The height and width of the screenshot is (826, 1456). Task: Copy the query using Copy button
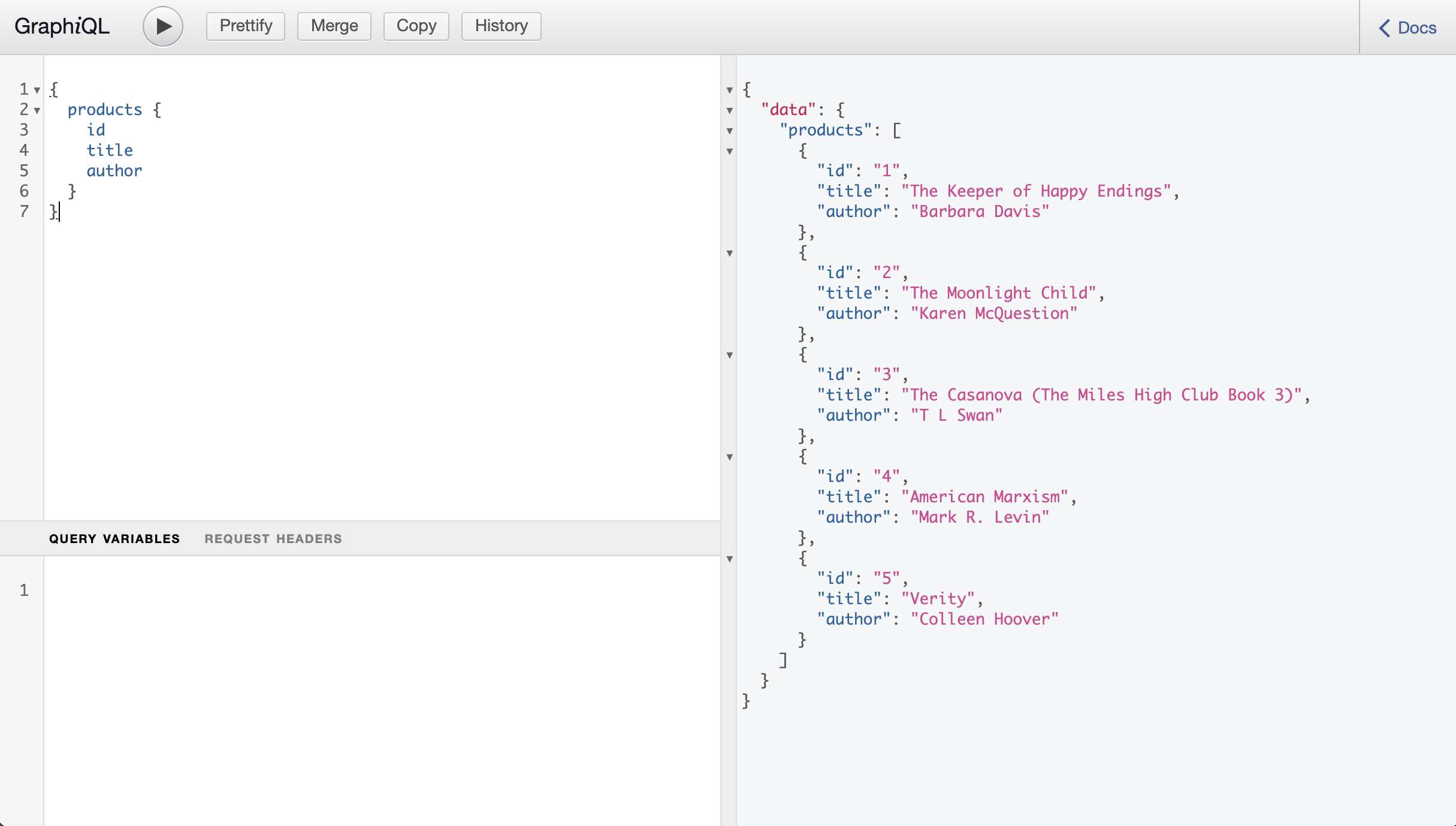click(x=416, y=26)
